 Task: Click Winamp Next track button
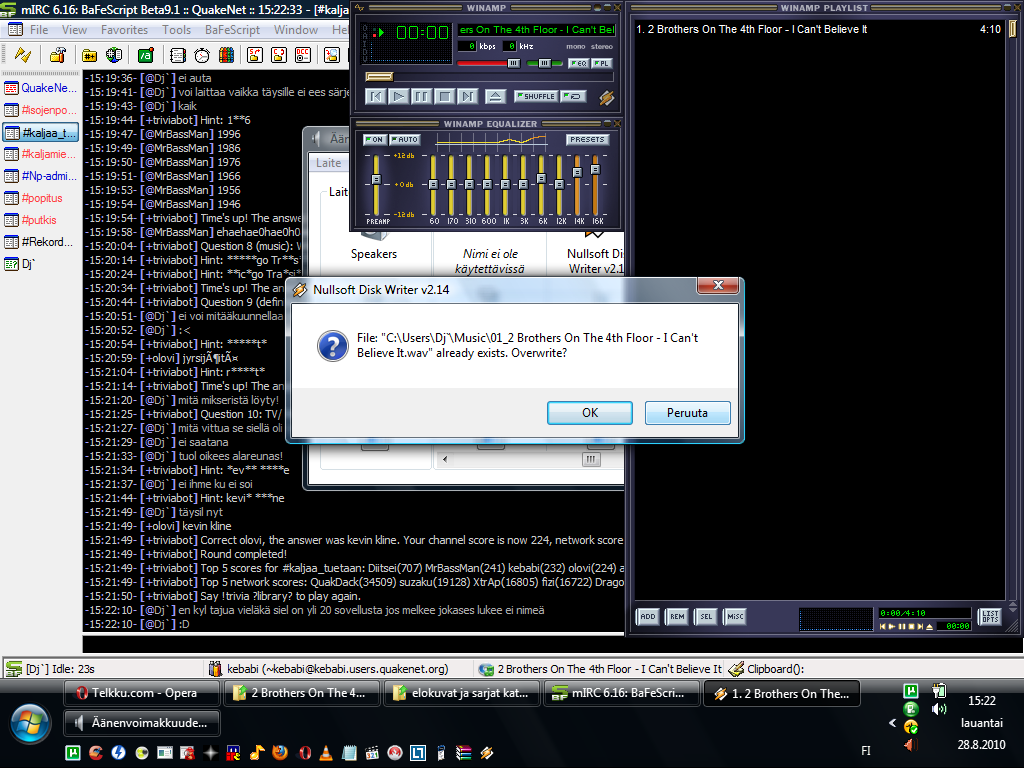pos(468,97)
